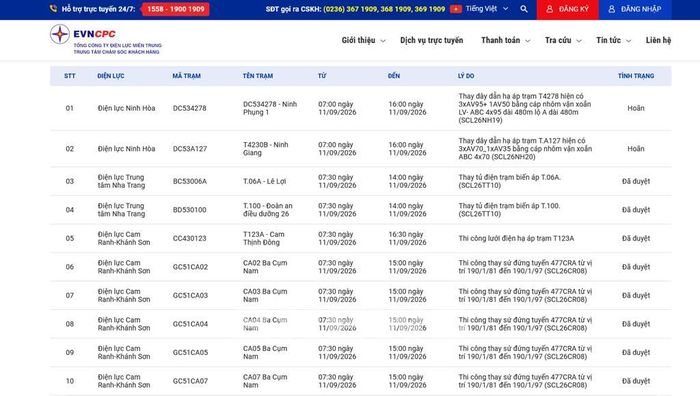Click the ĐĂNG KÝ register button

[567, 9]
